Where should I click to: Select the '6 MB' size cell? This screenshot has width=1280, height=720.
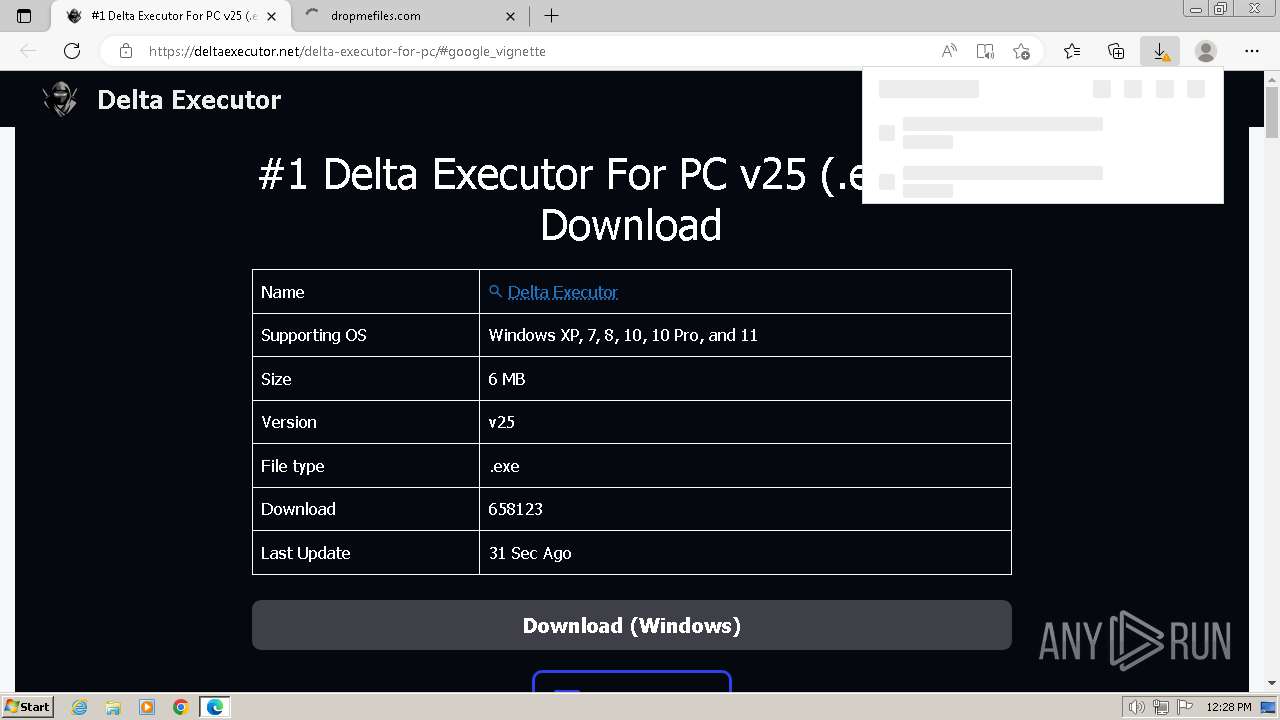(745, 379)
